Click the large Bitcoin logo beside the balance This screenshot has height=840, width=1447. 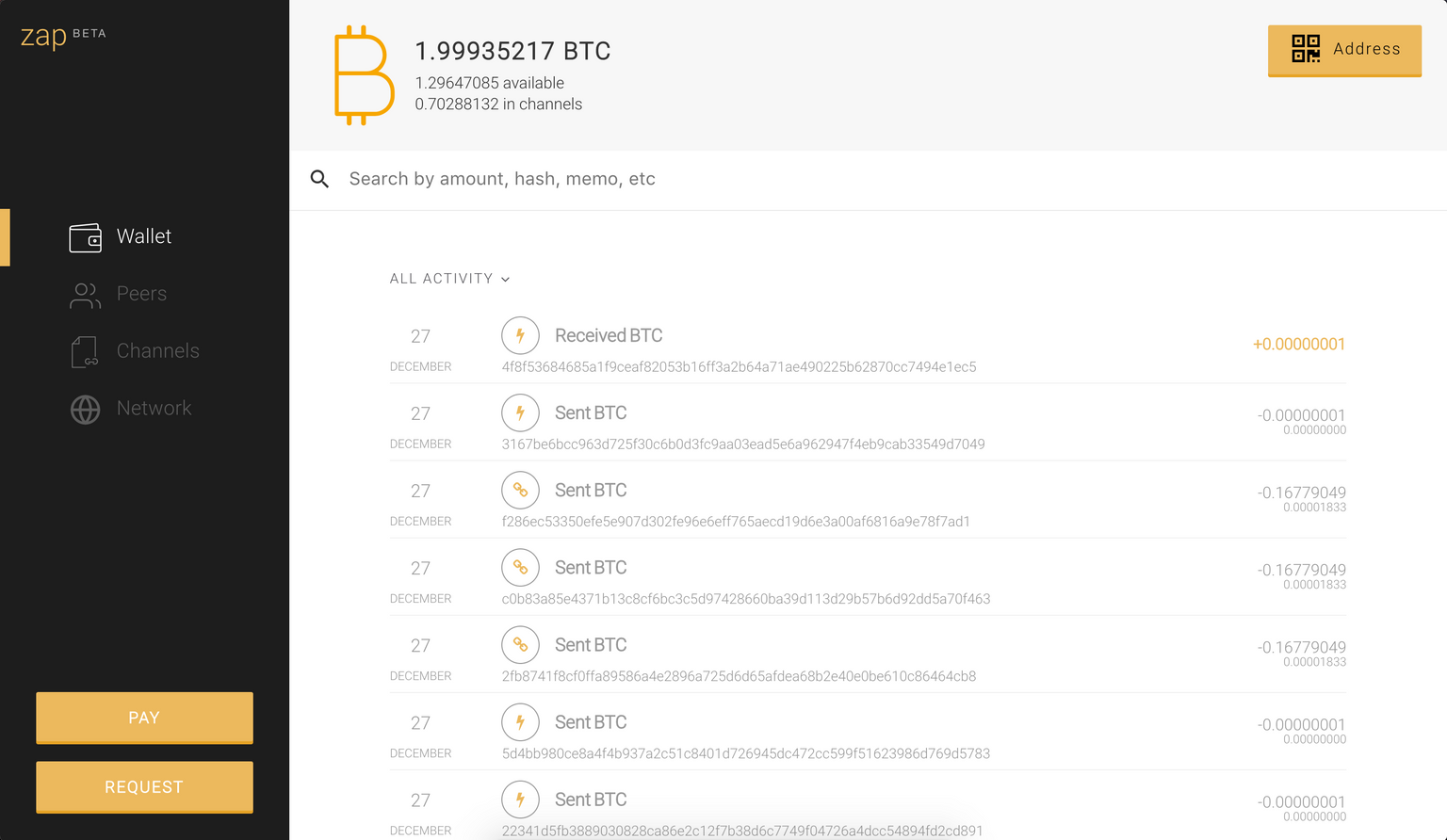(x=363, y=75)
